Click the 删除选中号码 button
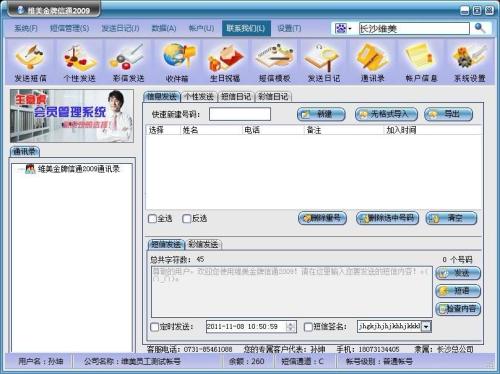The height and width of the screenshot is (374, 500). click(387, 218)
